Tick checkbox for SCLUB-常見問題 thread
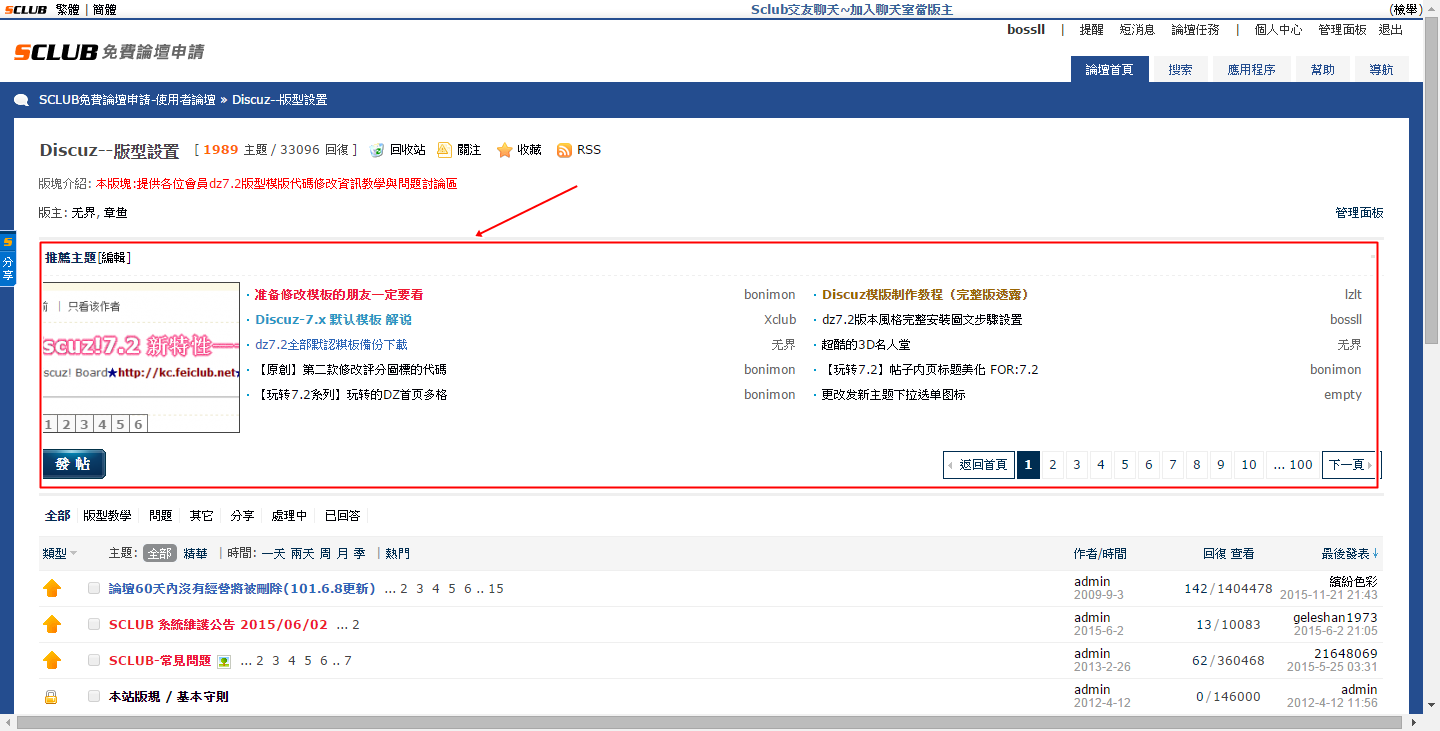This screenshot has height=731, width=1440. 94,661
